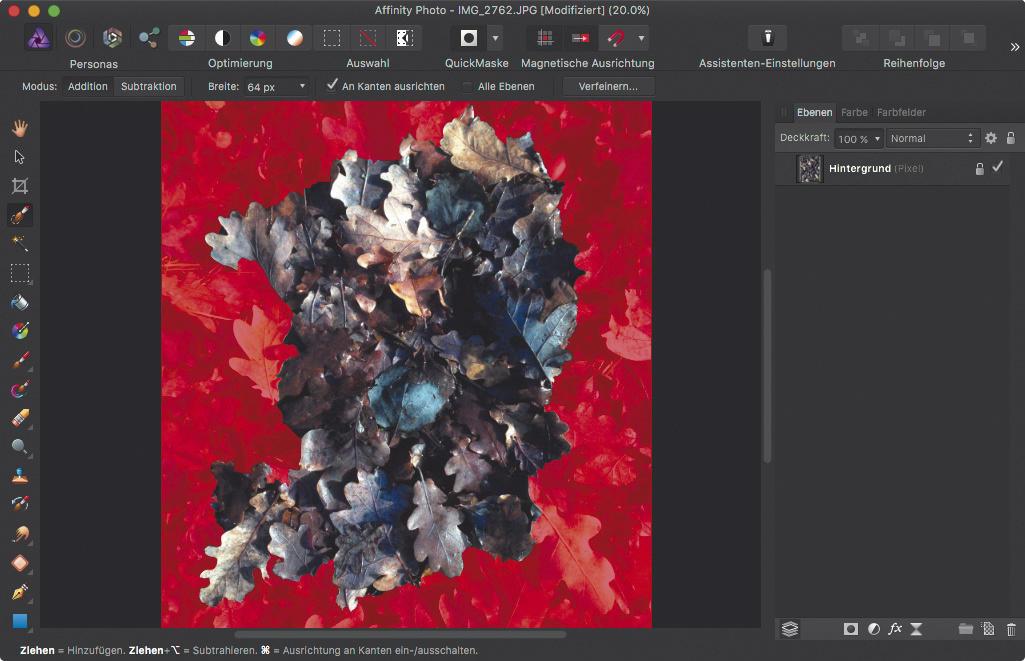This screenshot has height=661, width=1025.
Task: Switch to the Photo Persona icon
Action: click(39, 38)
